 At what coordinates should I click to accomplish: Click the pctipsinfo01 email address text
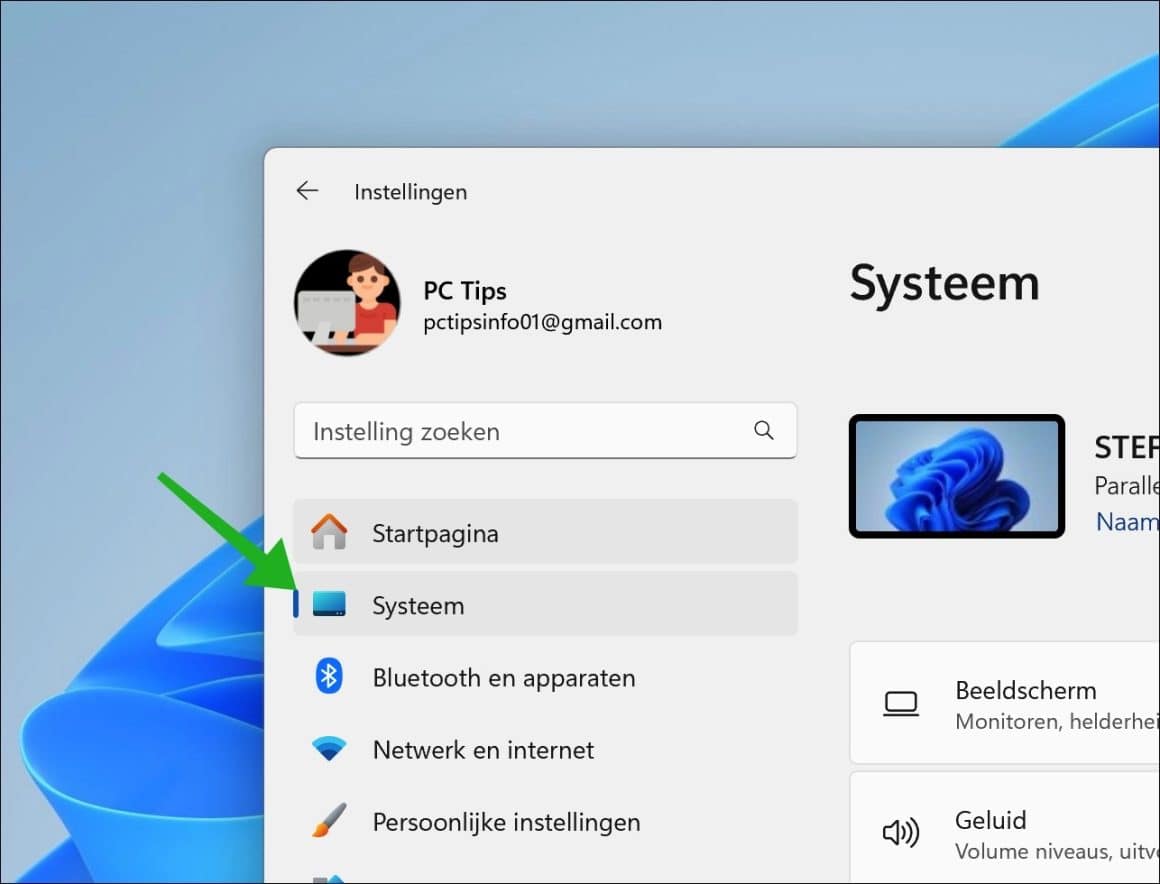[542, 321]
